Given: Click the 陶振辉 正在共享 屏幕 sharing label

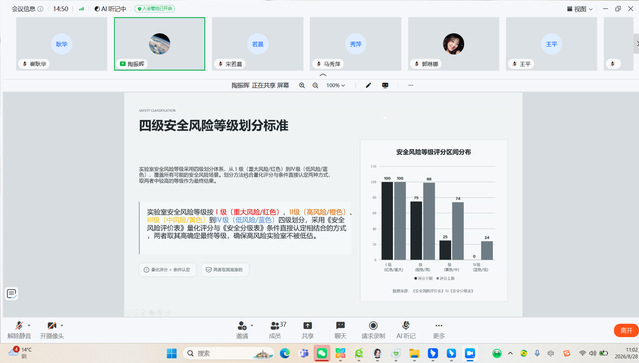Looking at the screenshot, I should [x=260, y=86].
